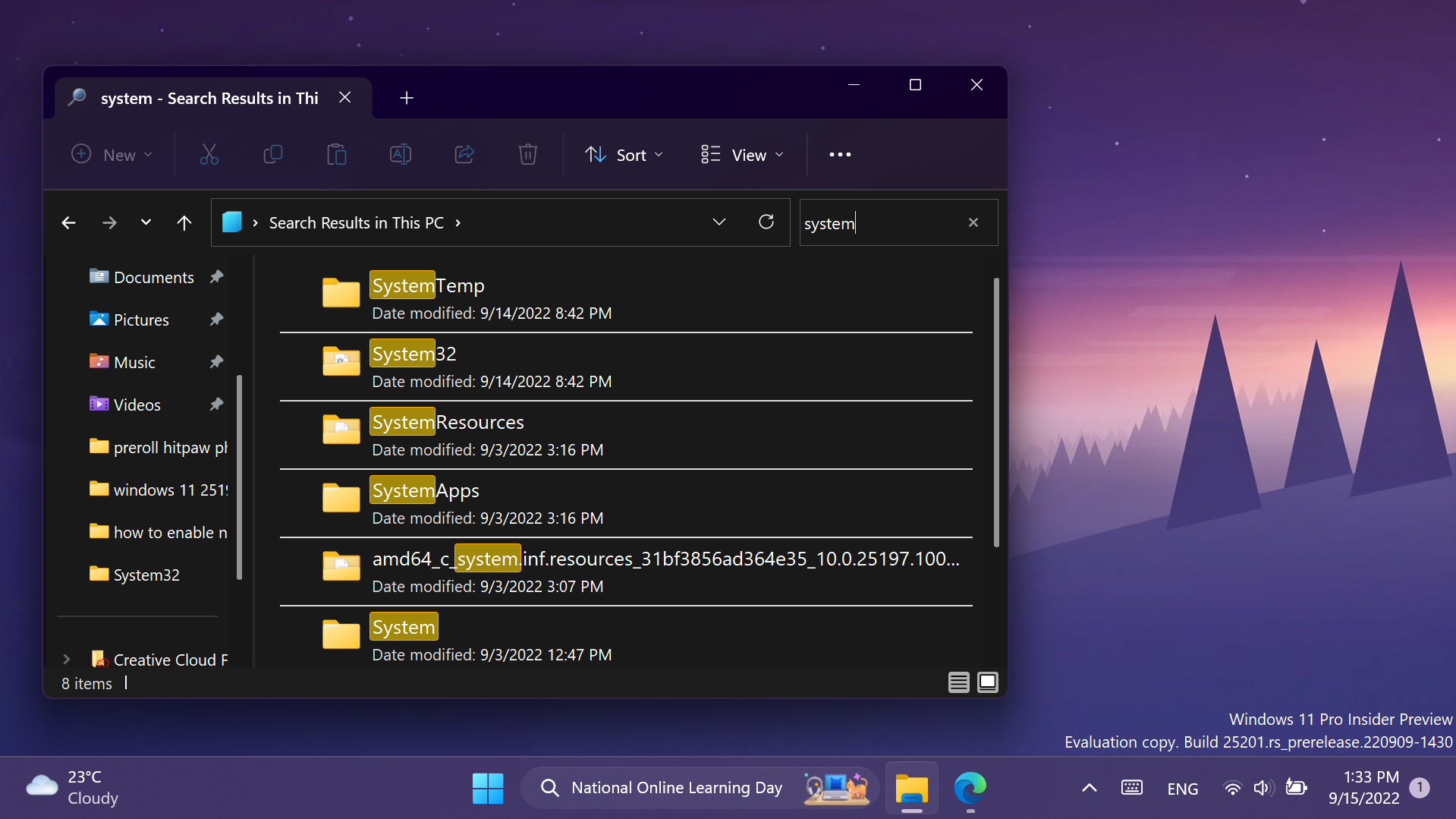Open the See more menu
This screenshot has height=819, width=1456.
[839, 154]
